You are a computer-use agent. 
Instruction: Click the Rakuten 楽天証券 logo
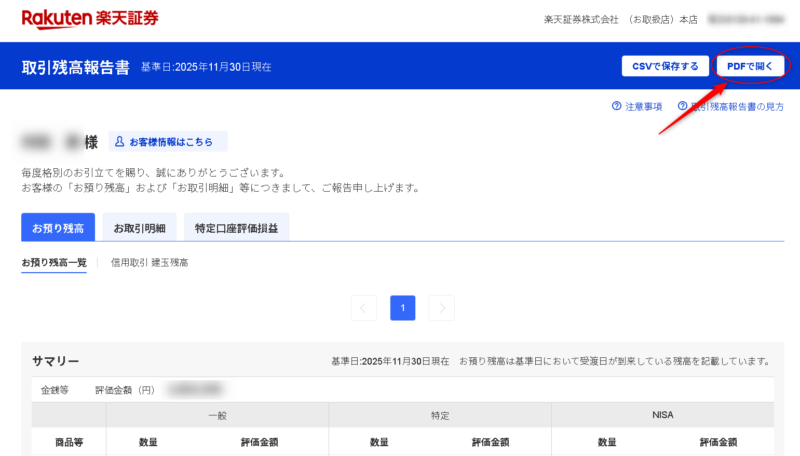pyautogui.click(x=89, y=19)
